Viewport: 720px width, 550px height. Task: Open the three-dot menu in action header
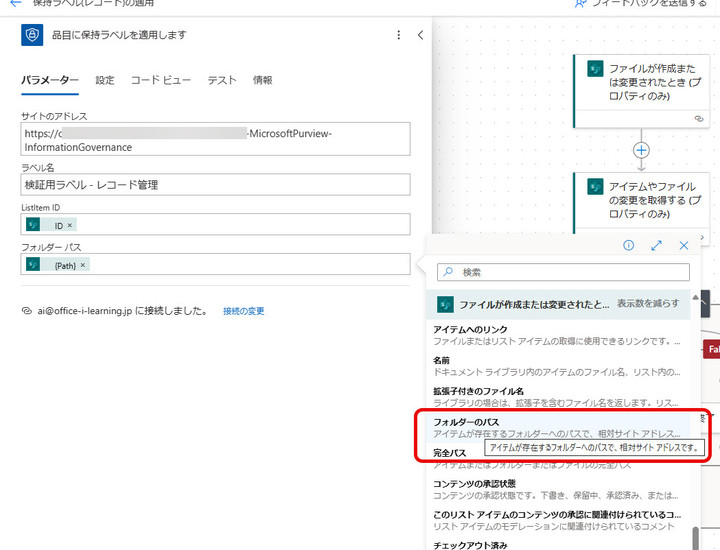point(399,35)
